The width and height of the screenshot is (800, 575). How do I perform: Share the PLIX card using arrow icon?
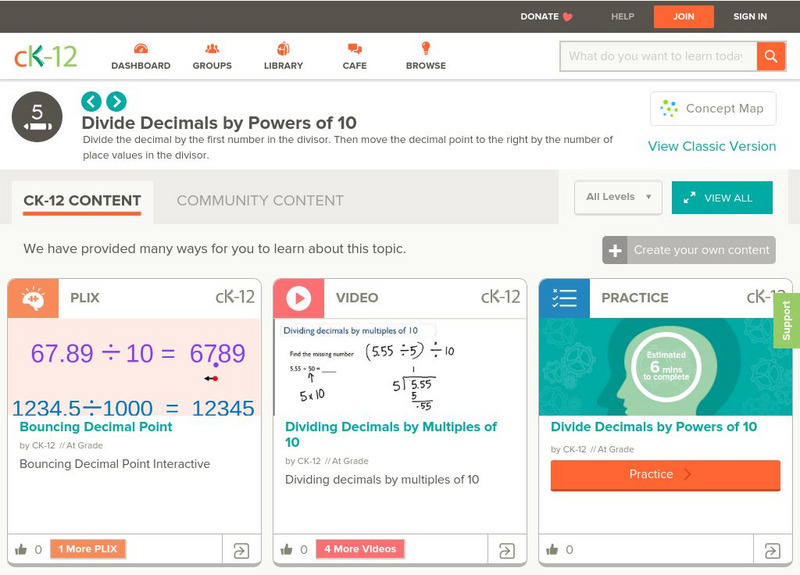click(241, 551)
